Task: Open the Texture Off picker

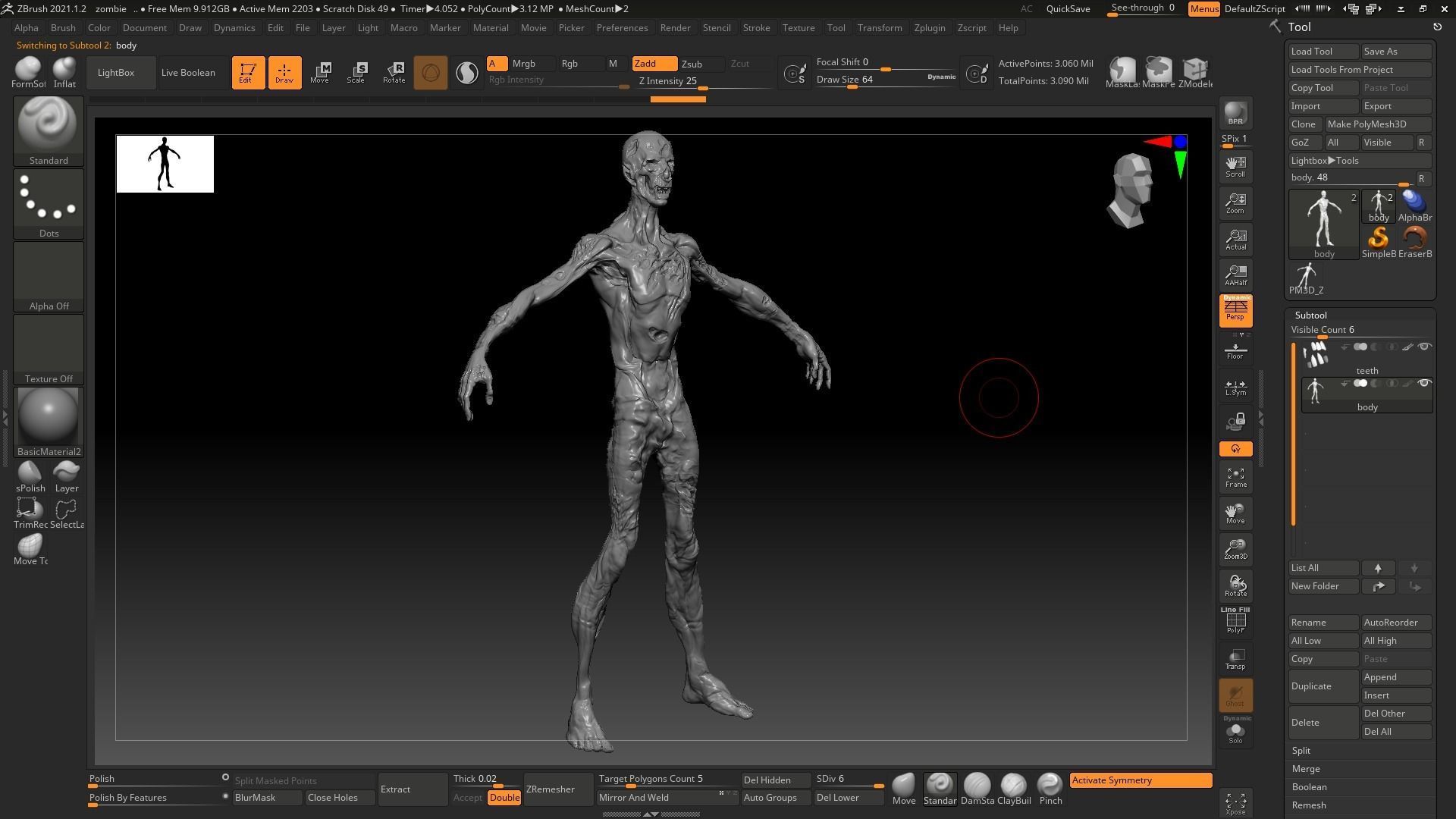Action: pyautogui.click(x=49, y=349)
